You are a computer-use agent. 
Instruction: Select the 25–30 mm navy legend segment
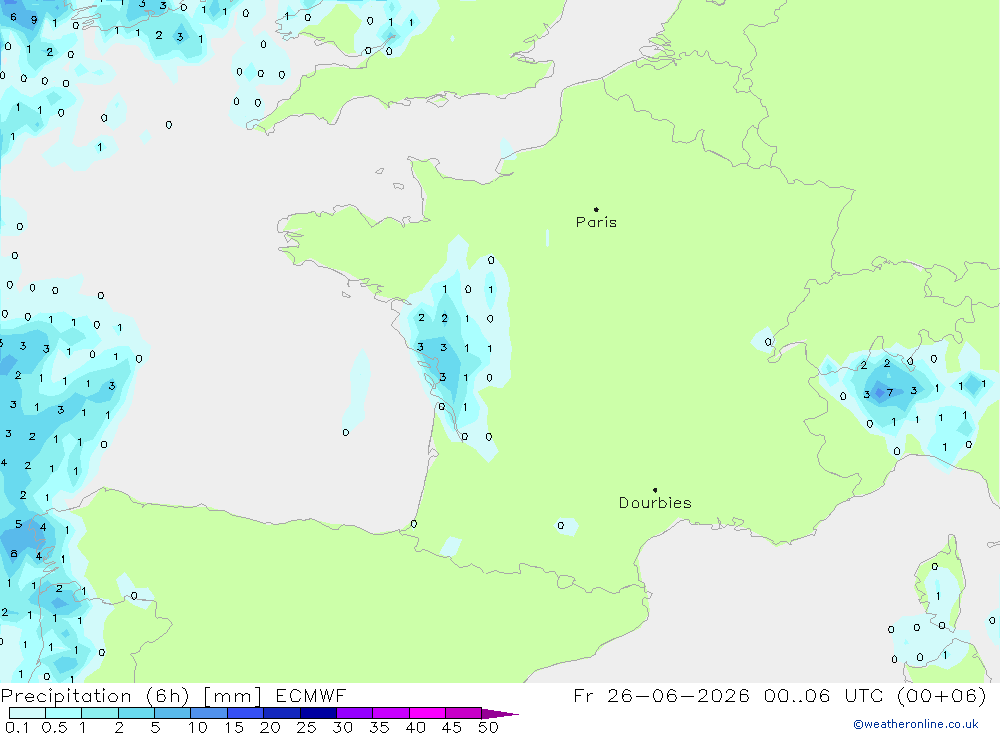[x=318, y=713]
